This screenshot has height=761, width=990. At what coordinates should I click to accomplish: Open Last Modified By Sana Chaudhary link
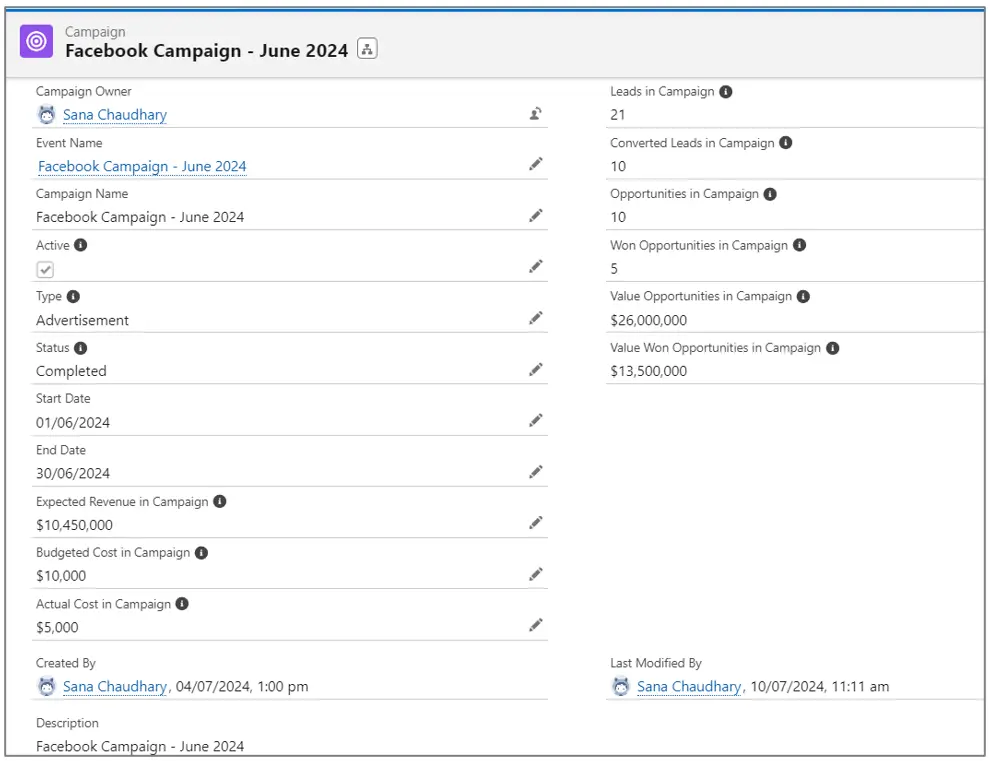click(x=689, y=686)
